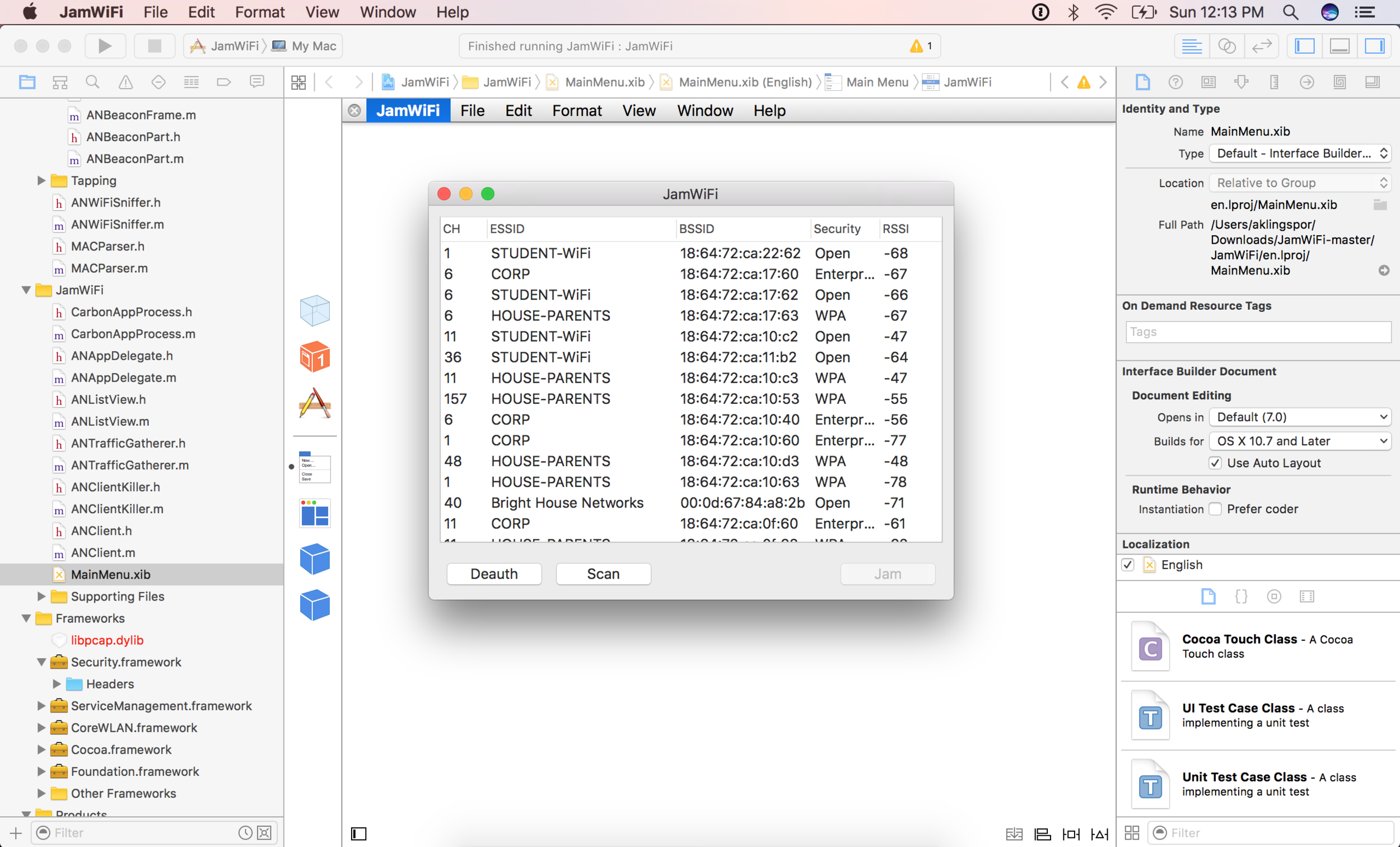This screenshot has width=1400, height=847.
Task: Select ANClientKiller.m in navigator
Action: pyautogui.click(x=116, y=509)
